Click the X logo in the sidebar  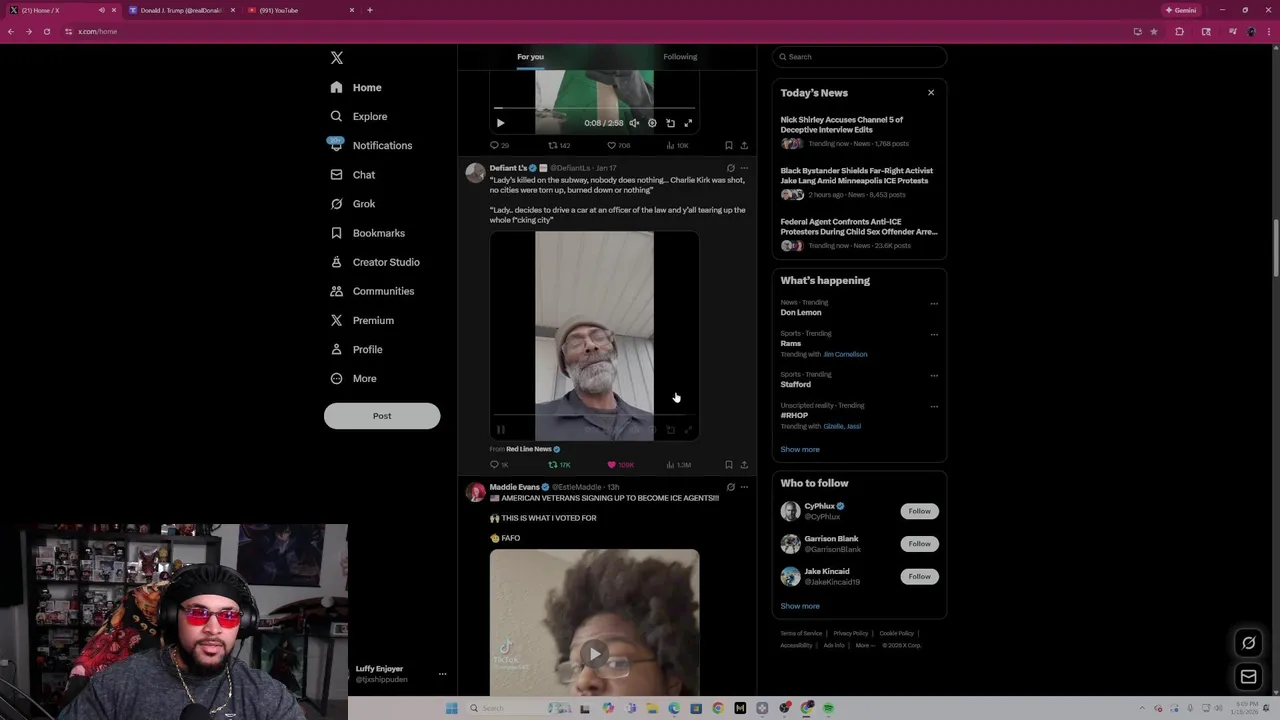337,58
